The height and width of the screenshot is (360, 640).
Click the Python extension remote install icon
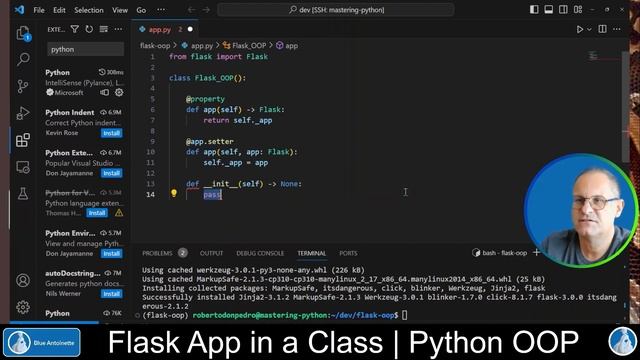104,93
